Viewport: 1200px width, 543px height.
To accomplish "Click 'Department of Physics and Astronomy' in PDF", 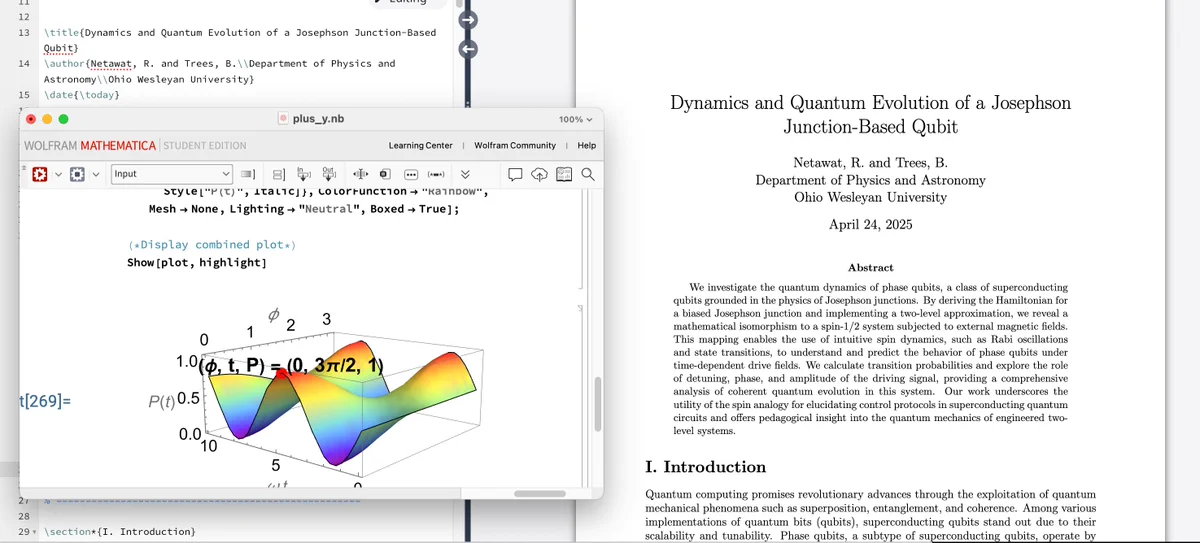I will pyautogui.click(x=870, y=180).
